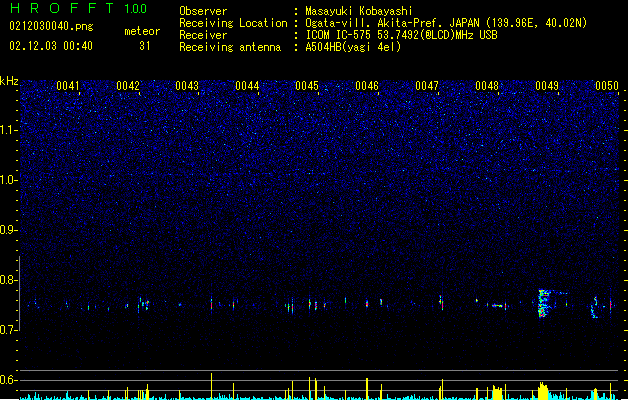Click time marker 0043

pos(187,86)
